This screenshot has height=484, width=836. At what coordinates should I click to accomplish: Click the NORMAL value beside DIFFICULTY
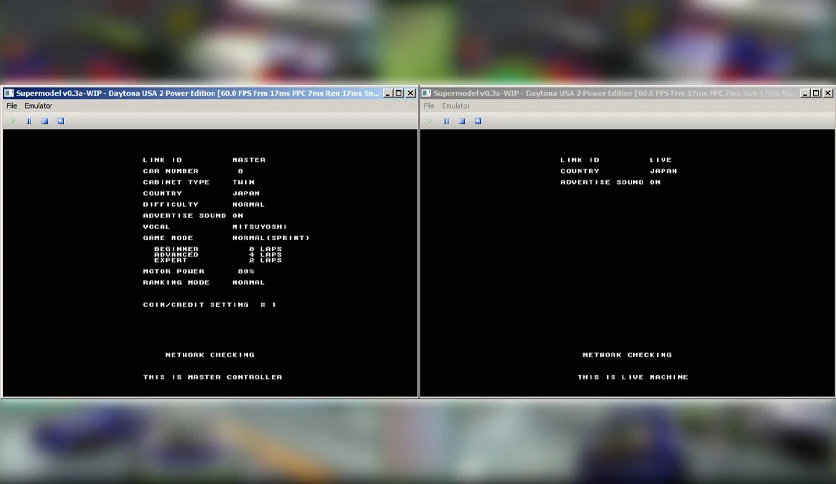tap(248, 205)
